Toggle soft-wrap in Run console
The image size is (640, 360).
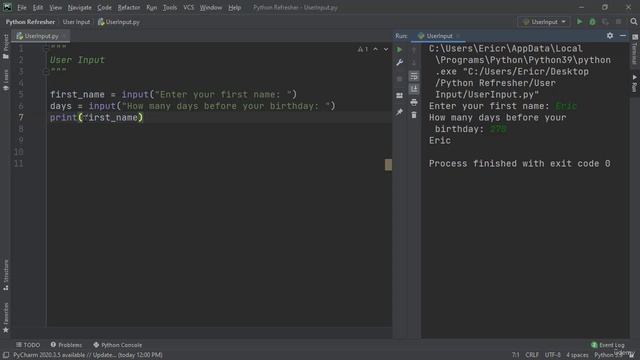(414, 76)
